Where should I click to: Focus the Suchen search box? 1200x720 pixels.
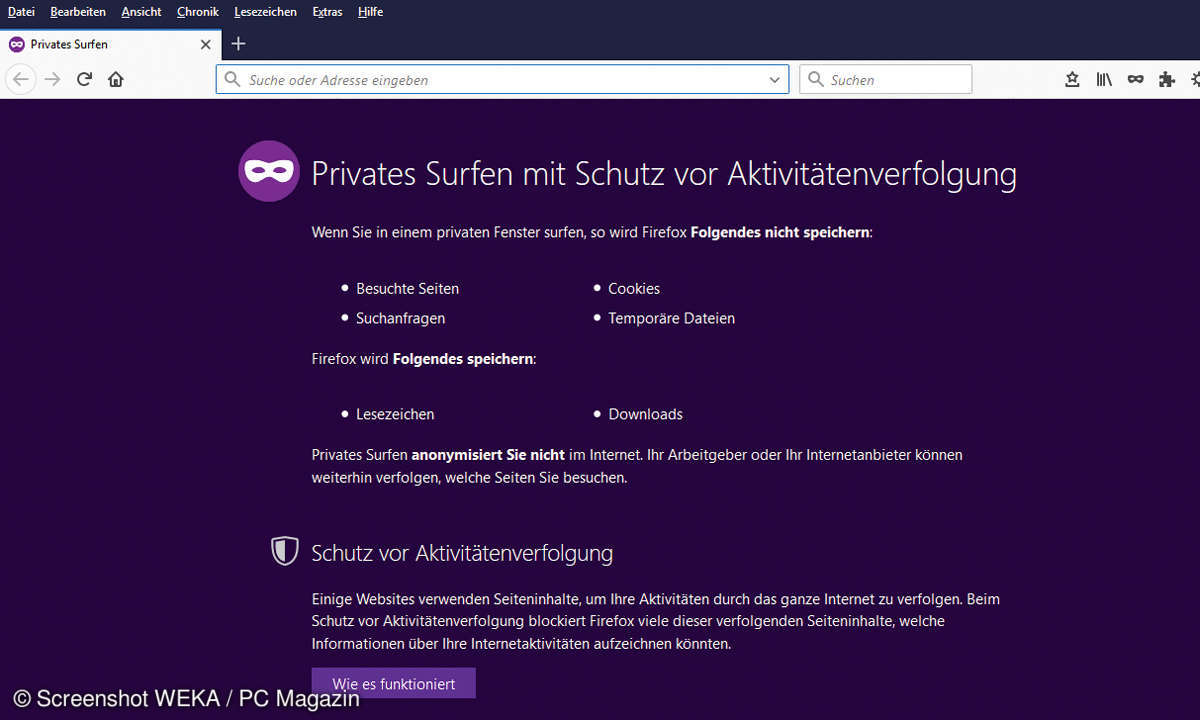tap(886, 79)
